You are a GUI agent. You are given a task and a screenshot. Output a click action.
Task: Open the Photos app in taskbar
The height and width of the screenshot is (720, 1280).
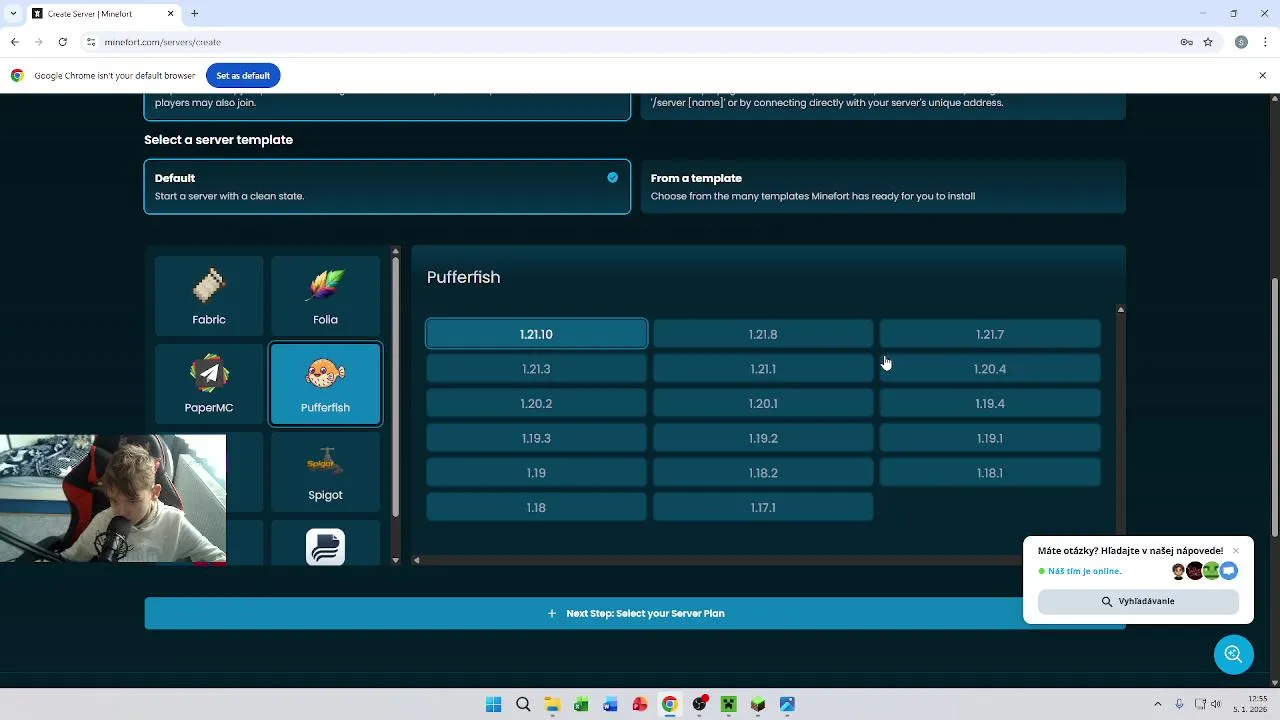(787, 704)
